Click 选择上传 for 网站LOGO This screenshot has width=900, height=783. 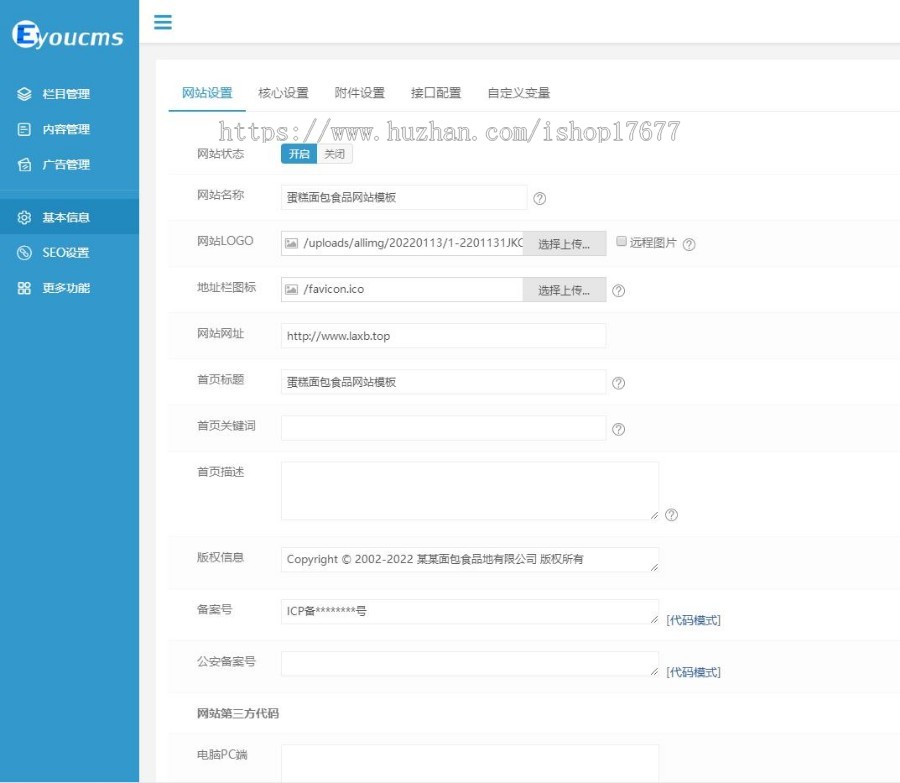[564, 244]
